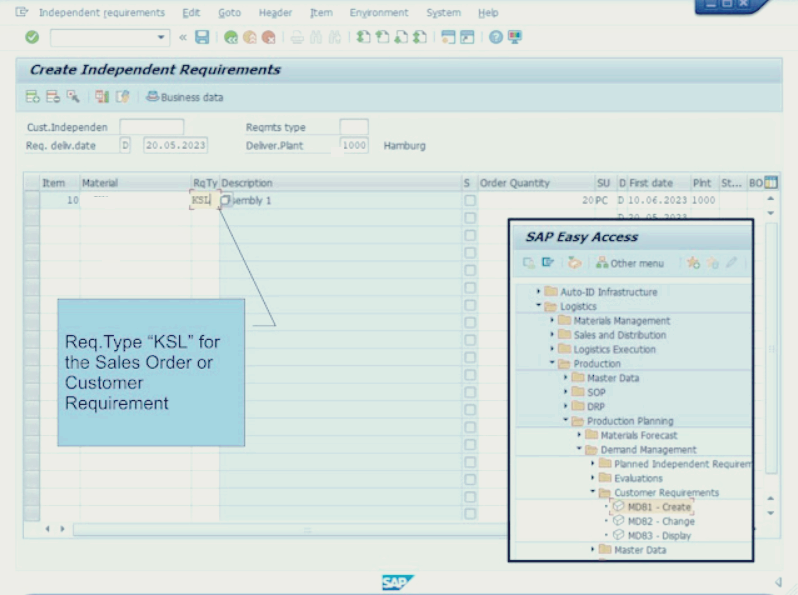Image resolution: width=798 pixels, height=595 pixels.
Task: Open the Help question mark icon
Action: point(496,37)
